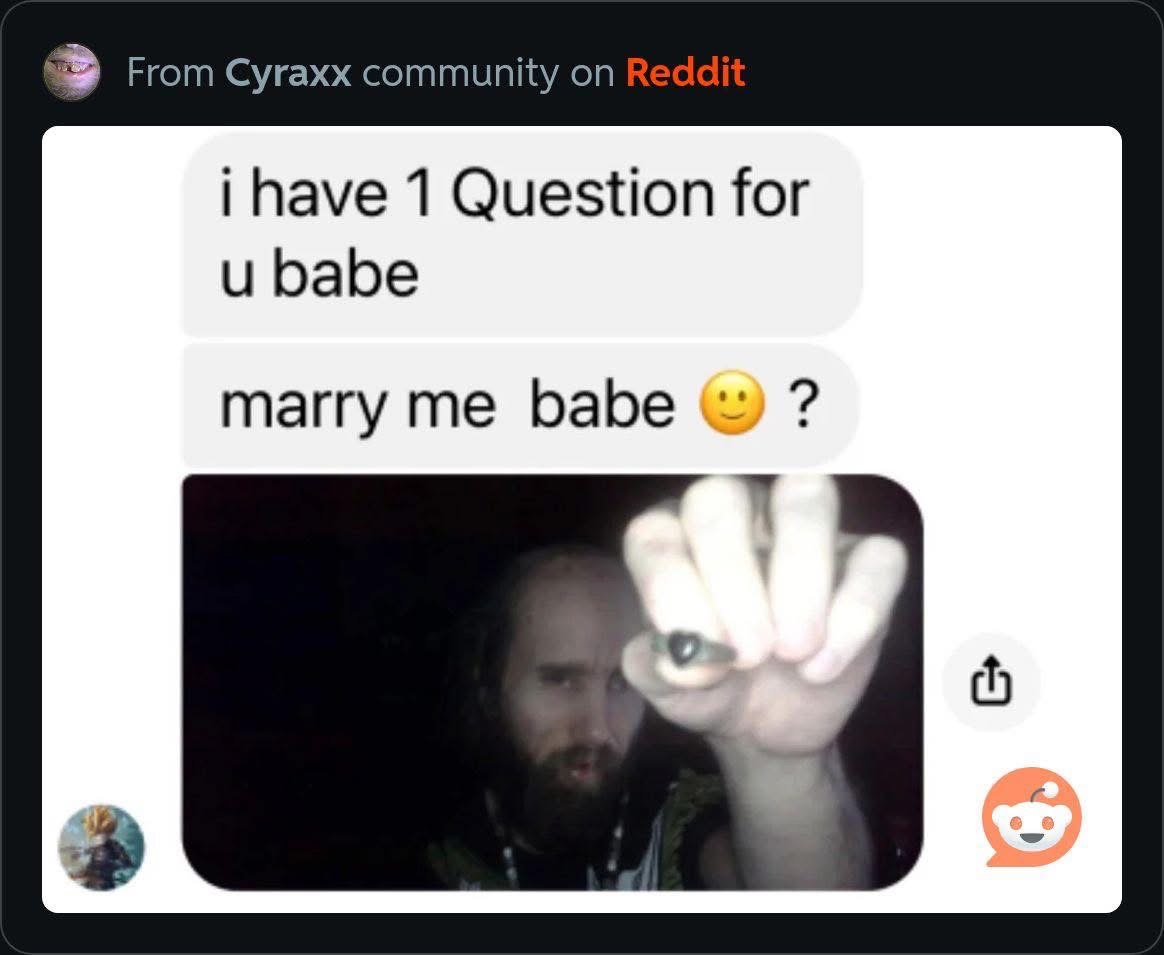Tap the share icon beside the photo
1164x955 pixels.
991,682
